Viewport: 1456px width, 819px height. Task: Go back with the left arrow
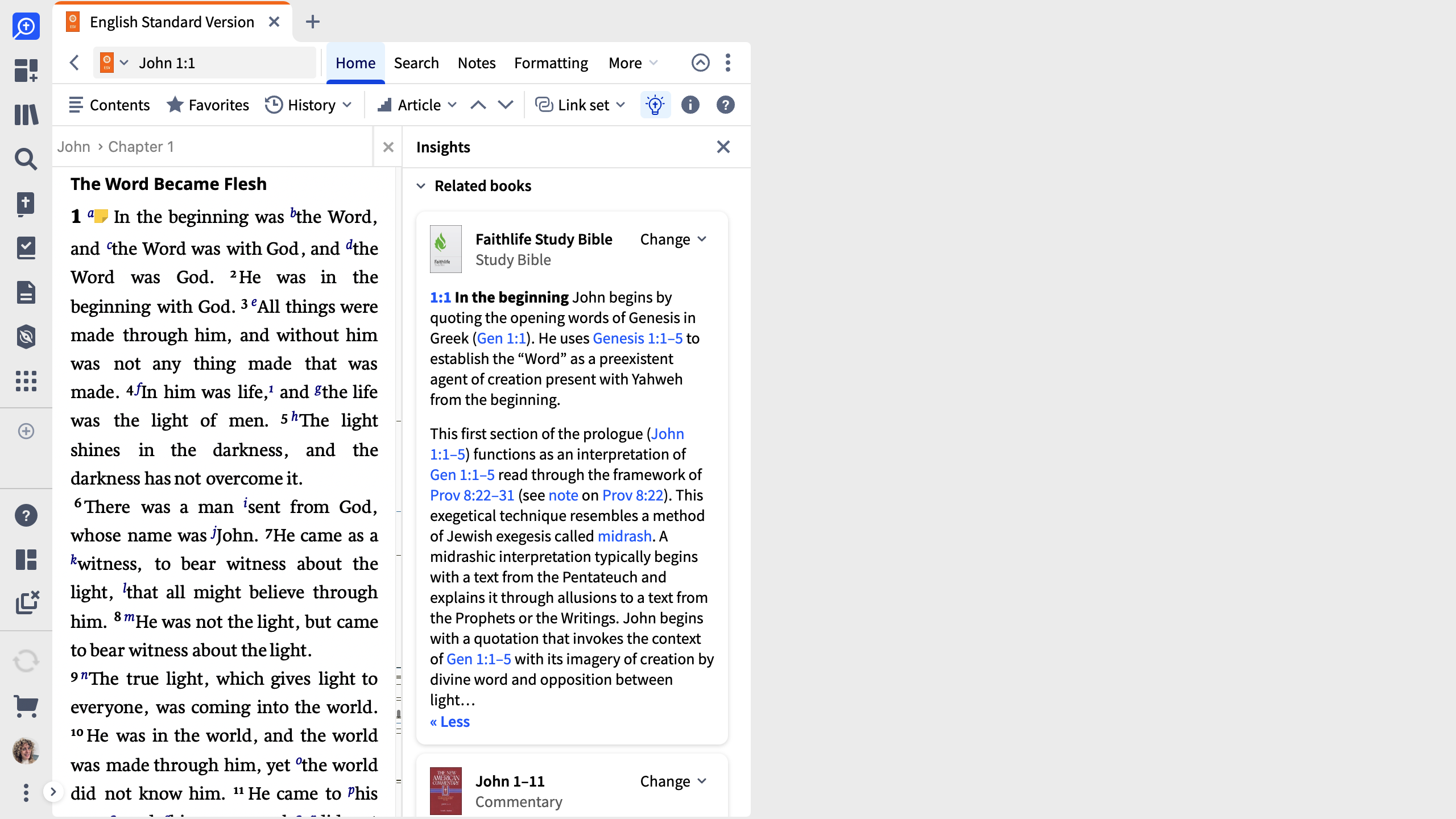74,63
